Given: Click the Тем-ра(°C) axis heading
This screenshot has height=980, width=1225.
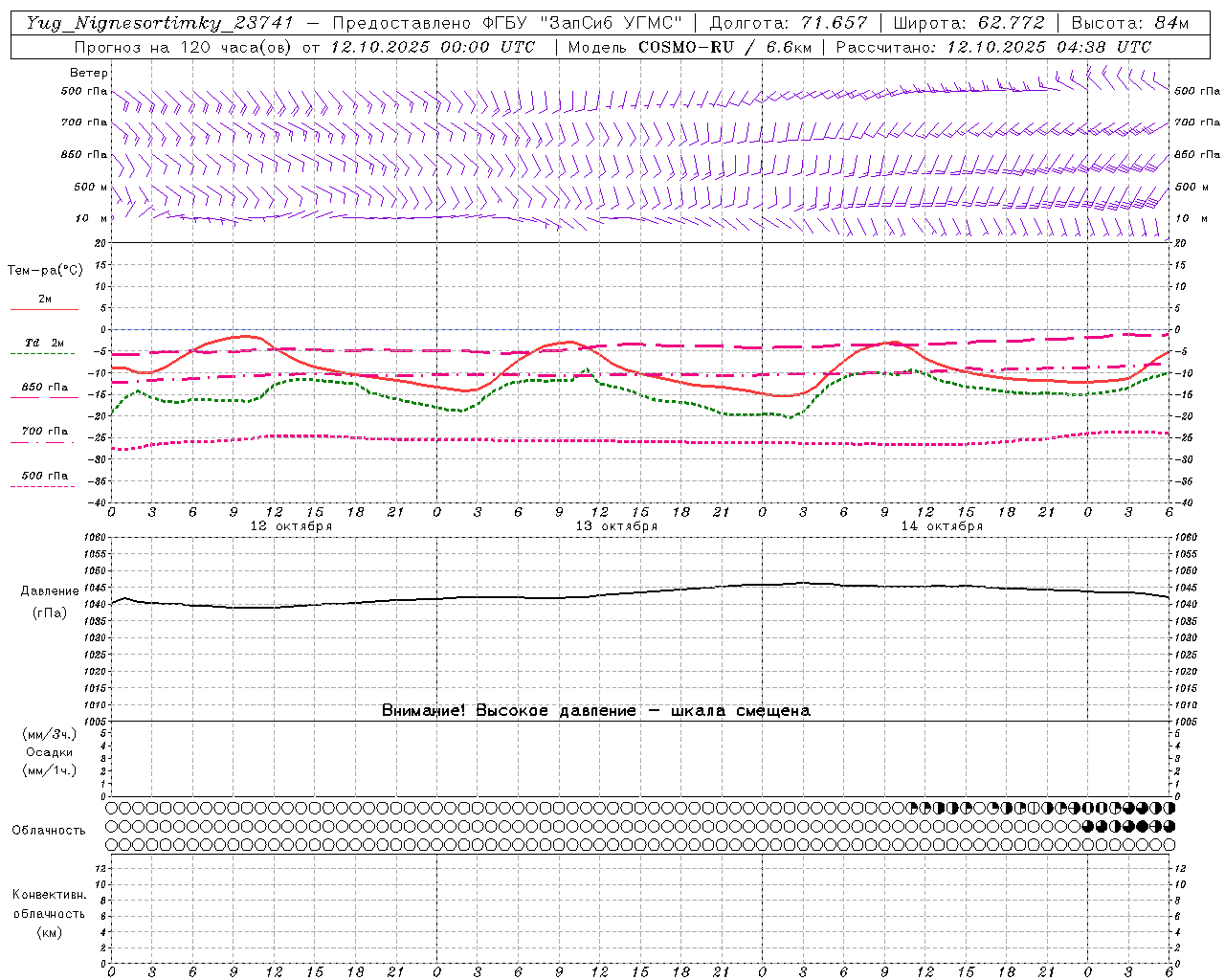Looking at the screenshot, I should [x=45, y=270].
